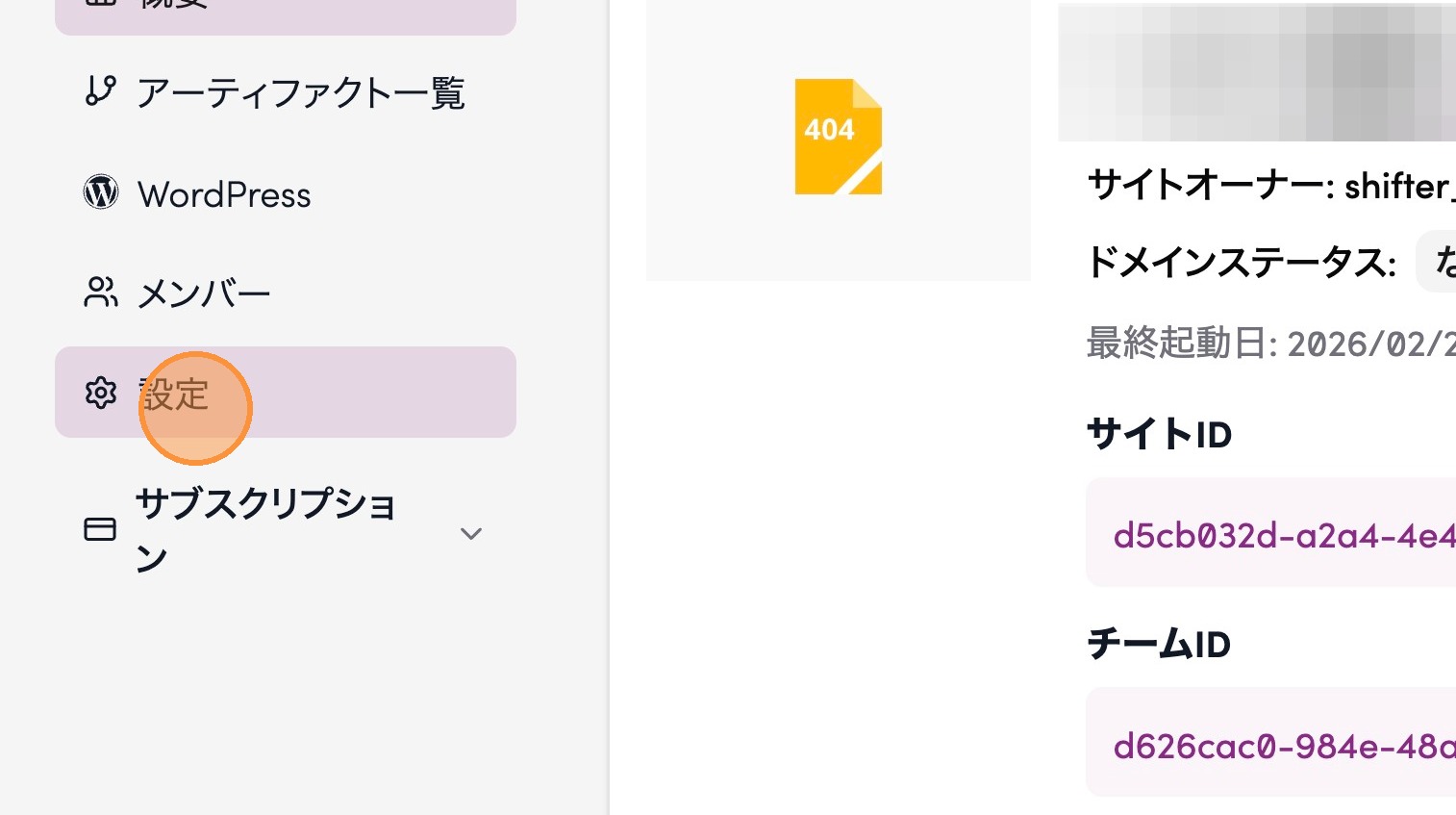The width and height of the screenshot is (1456, 815).
Task: Click the credit card icon for サブスクリプション
Action: (100, 529)
